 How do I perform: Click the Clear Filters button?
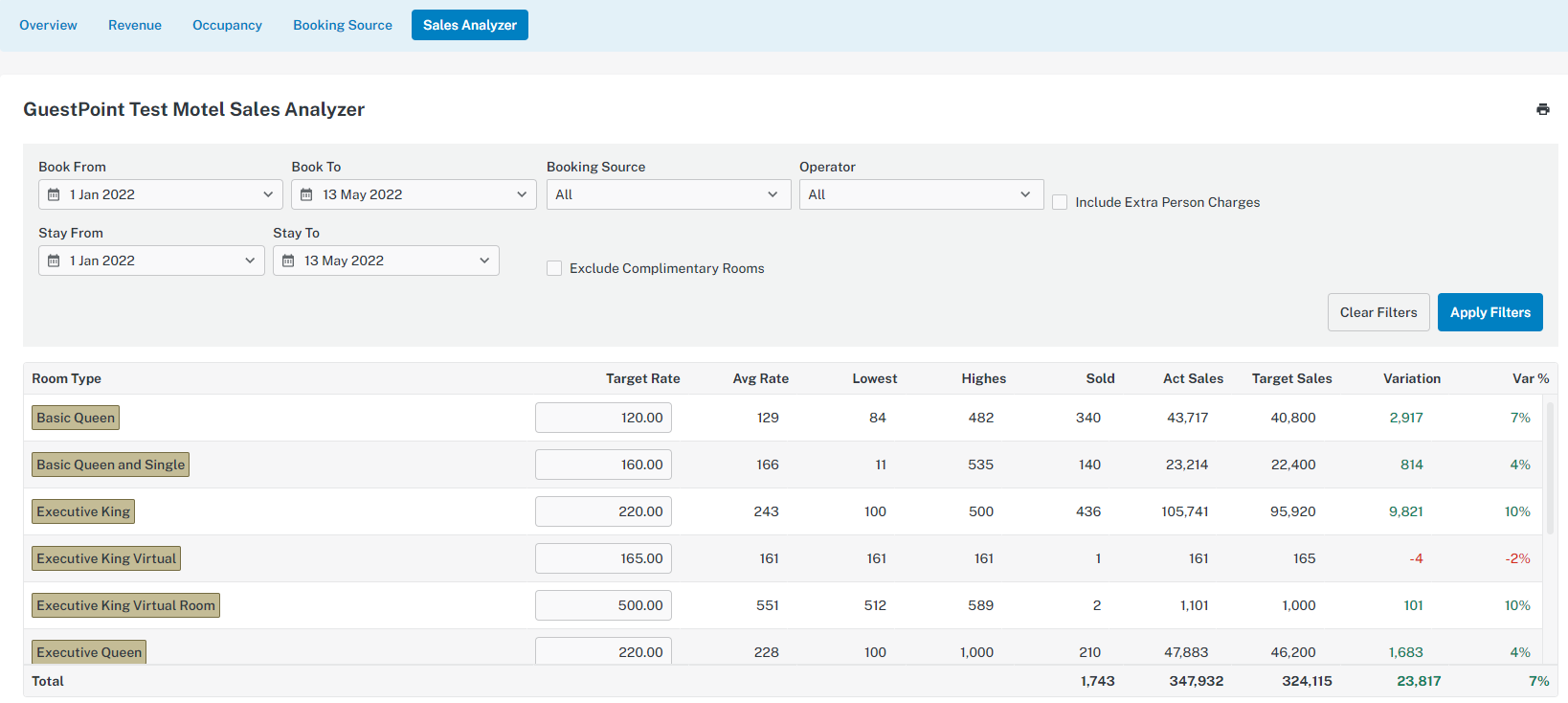(x=1378, y=312)
